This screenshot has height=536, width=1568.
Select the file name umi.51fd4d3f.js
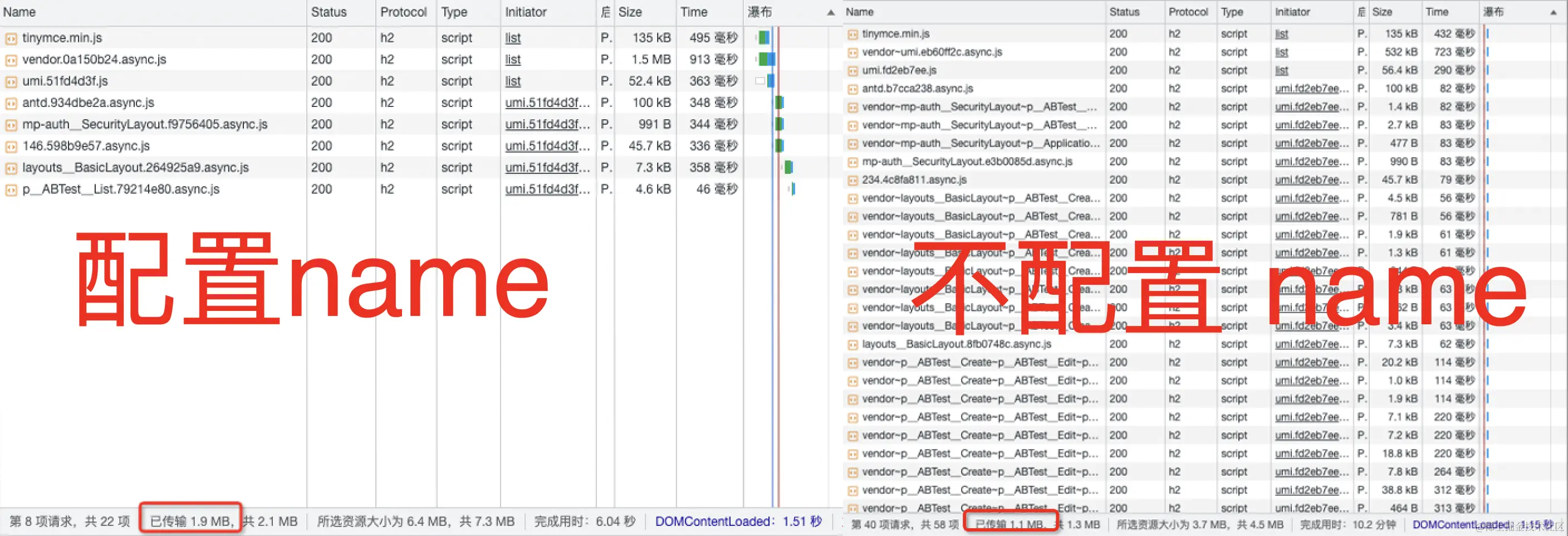click(x=65, y=81)
